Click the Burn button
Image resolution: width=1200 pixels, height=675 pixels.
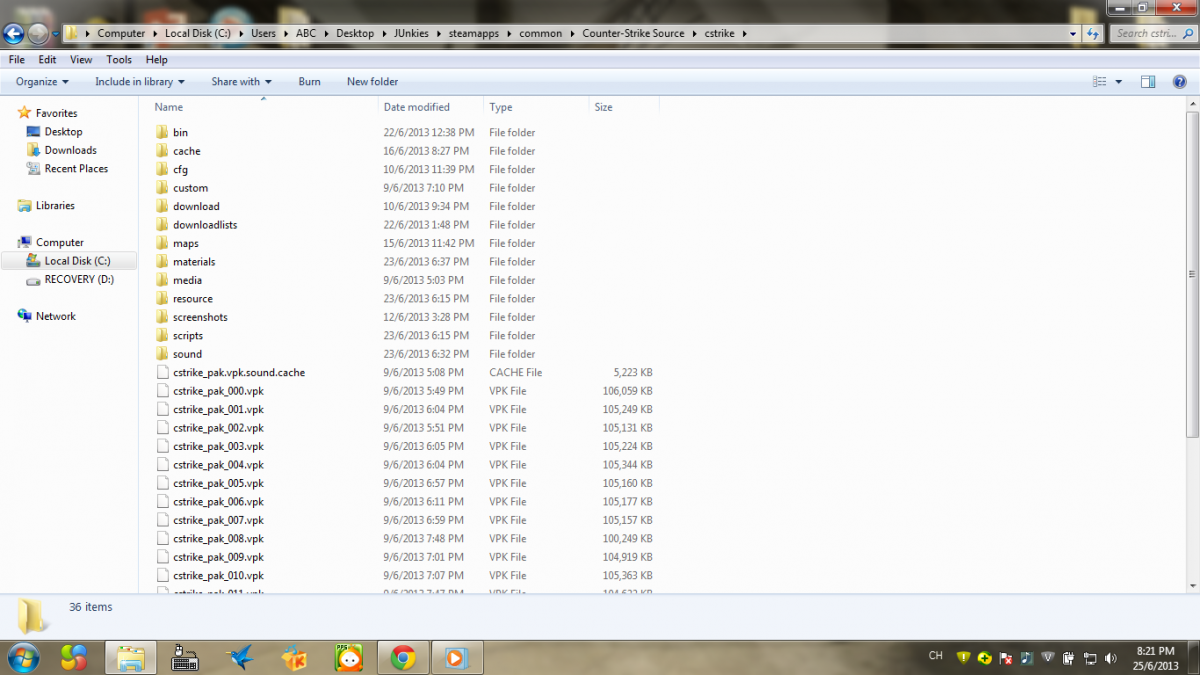310,82
